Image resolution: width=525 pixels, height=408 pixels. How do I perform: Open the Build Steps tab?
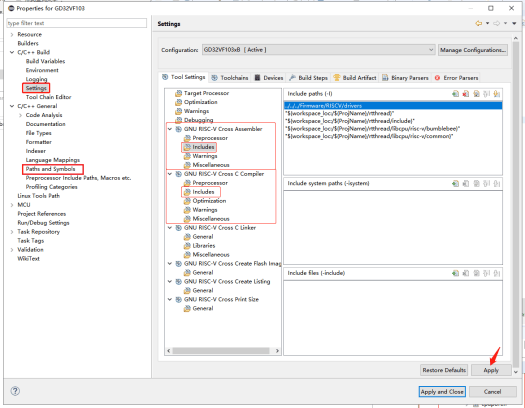click(x=308, y=78)
